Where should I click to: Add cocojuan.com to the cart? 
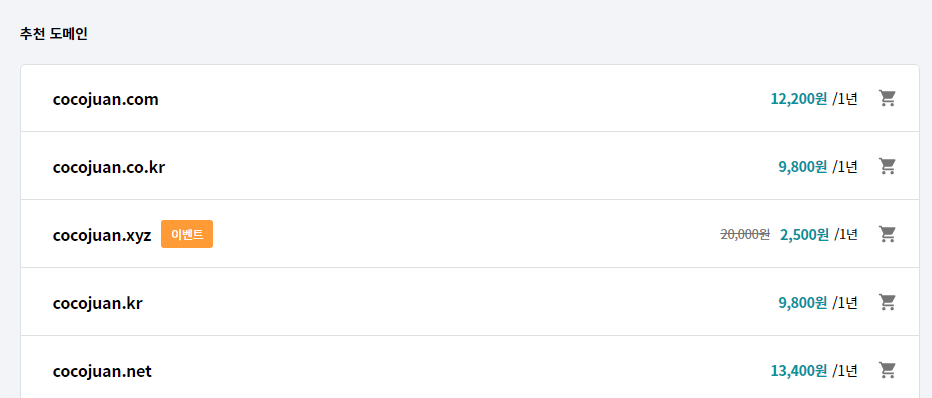click(x=887, y=98)
